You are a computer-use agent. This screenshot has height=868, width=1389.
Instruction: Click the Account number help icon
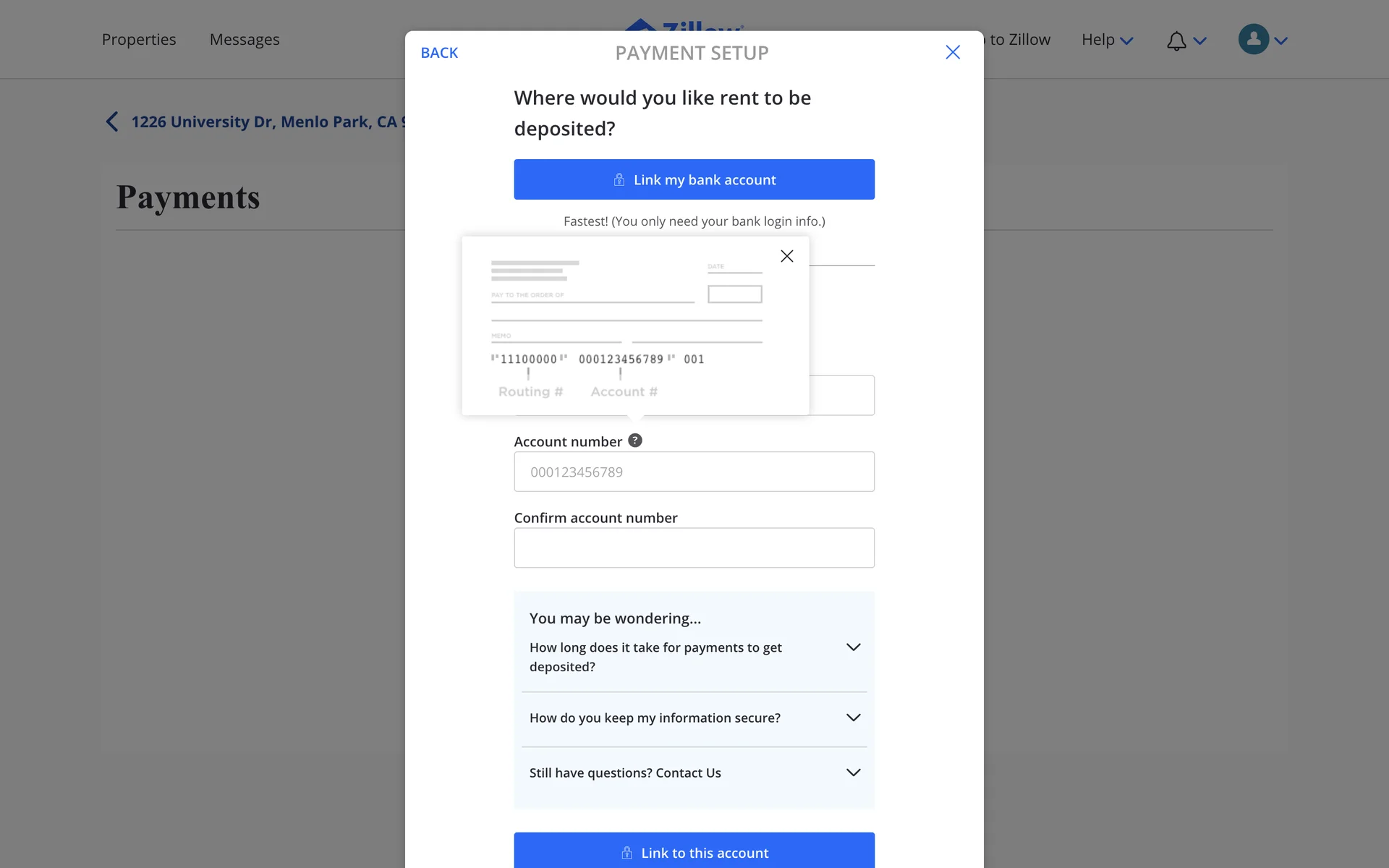[x=634, y=441]
